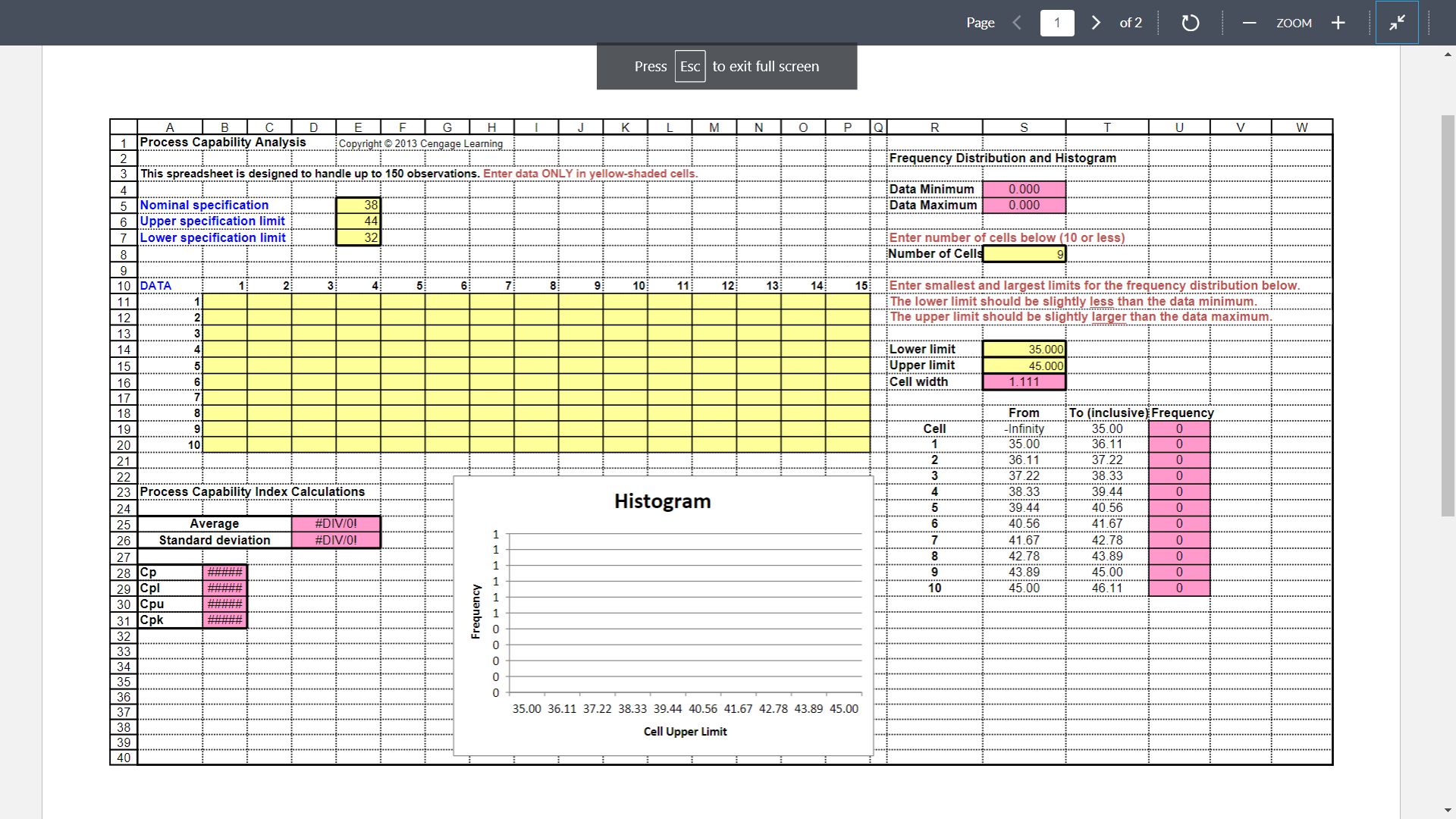1456x819 pixels.
Task: Select the Data Maximum pink cell
Action: tap(1024, 205)
